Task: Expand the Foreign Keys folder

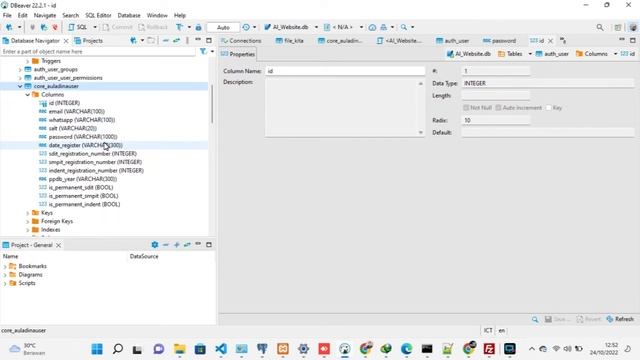Action: click(28, 221)
